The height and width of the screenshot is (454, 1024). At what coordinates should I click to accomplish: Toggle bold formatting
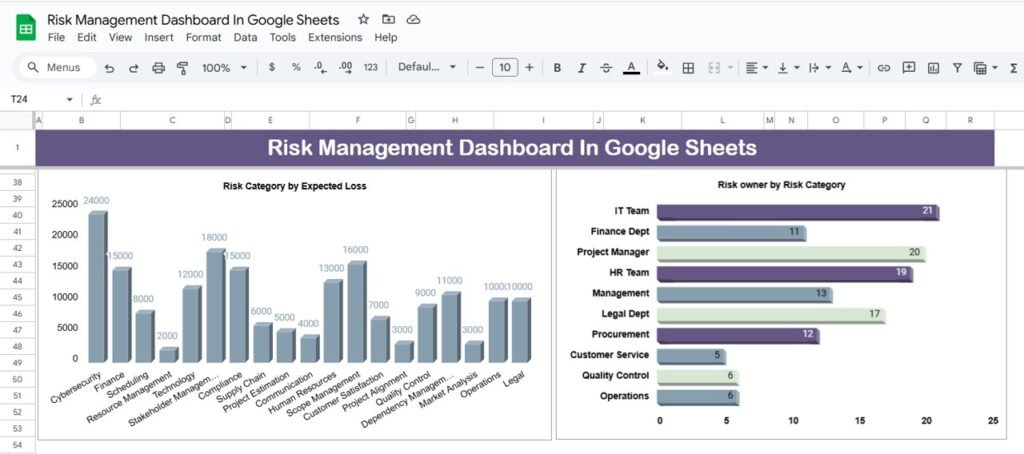point(557,67)
